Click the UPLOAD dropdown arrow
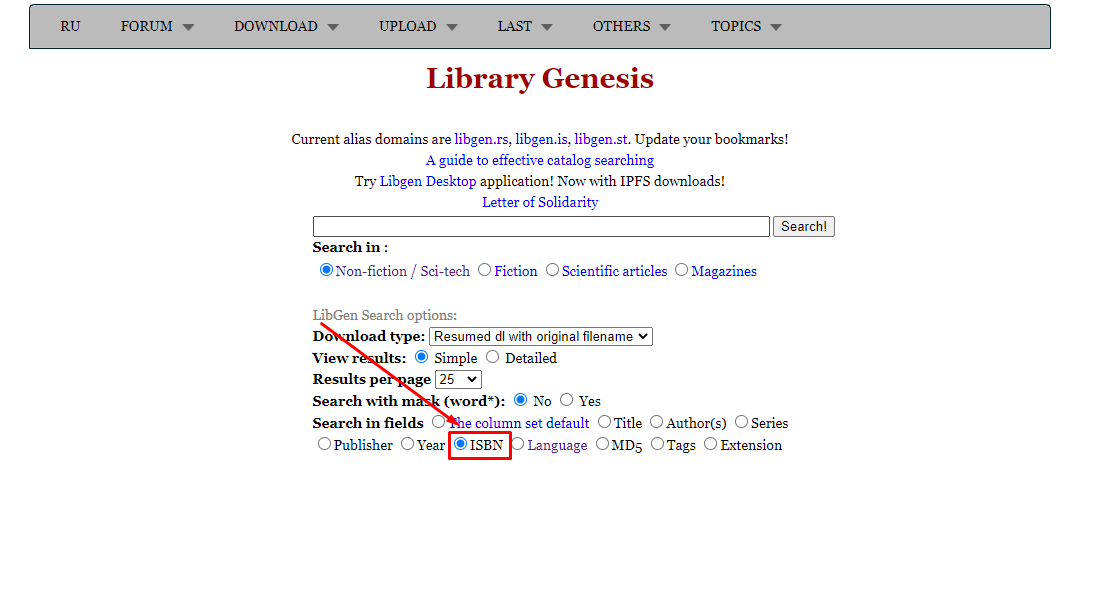This screenshot has height=592, width=1107. (452, 28)
